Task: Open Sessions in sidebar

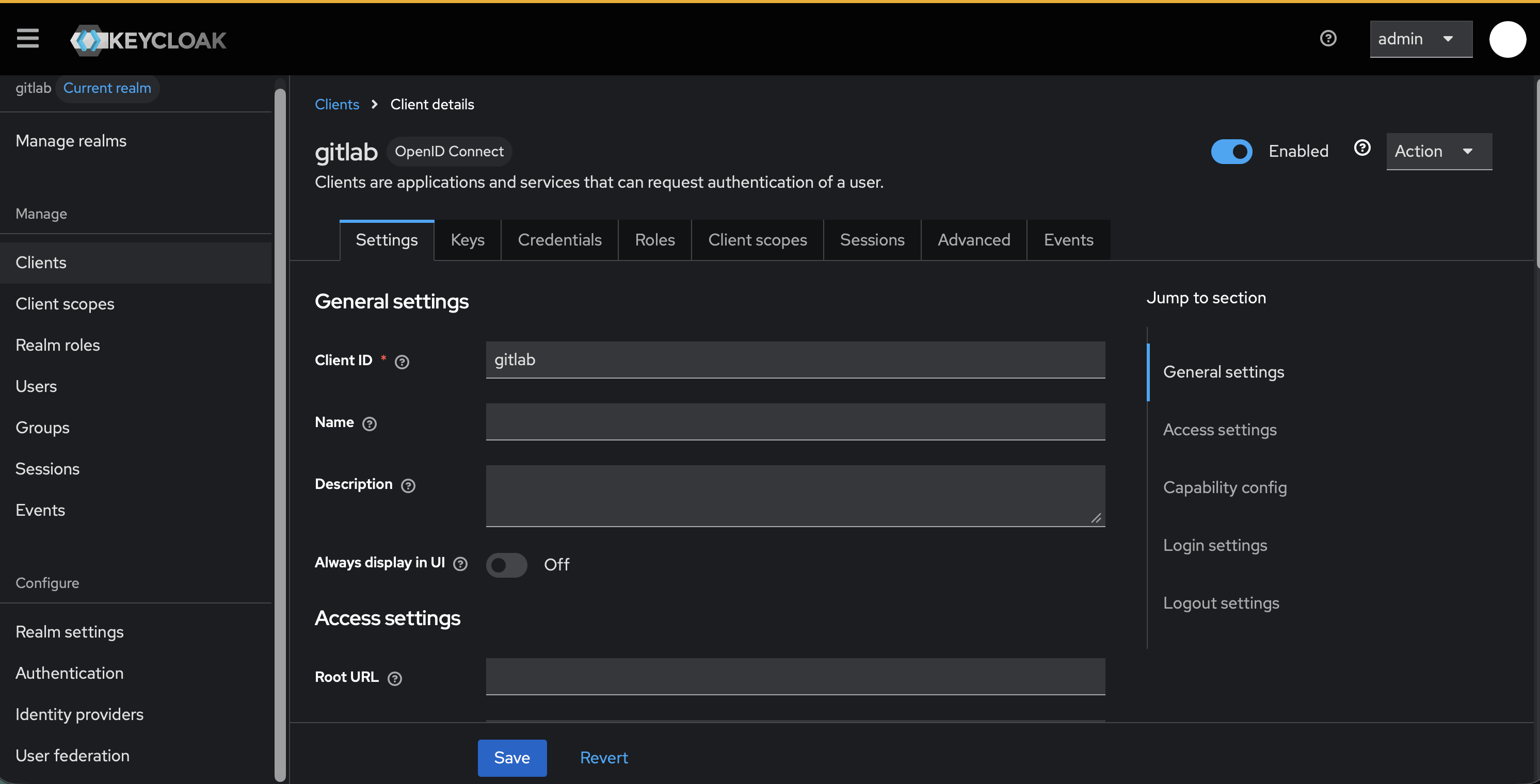Action: coord(136,469)
